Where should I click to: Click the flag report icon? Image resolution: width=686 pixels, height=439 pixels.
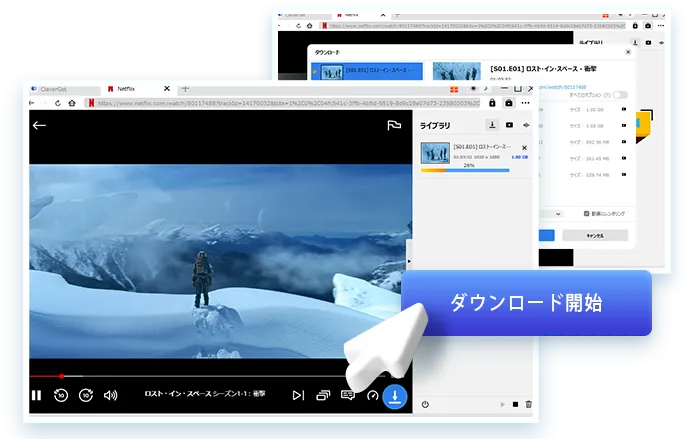point(394,126)
